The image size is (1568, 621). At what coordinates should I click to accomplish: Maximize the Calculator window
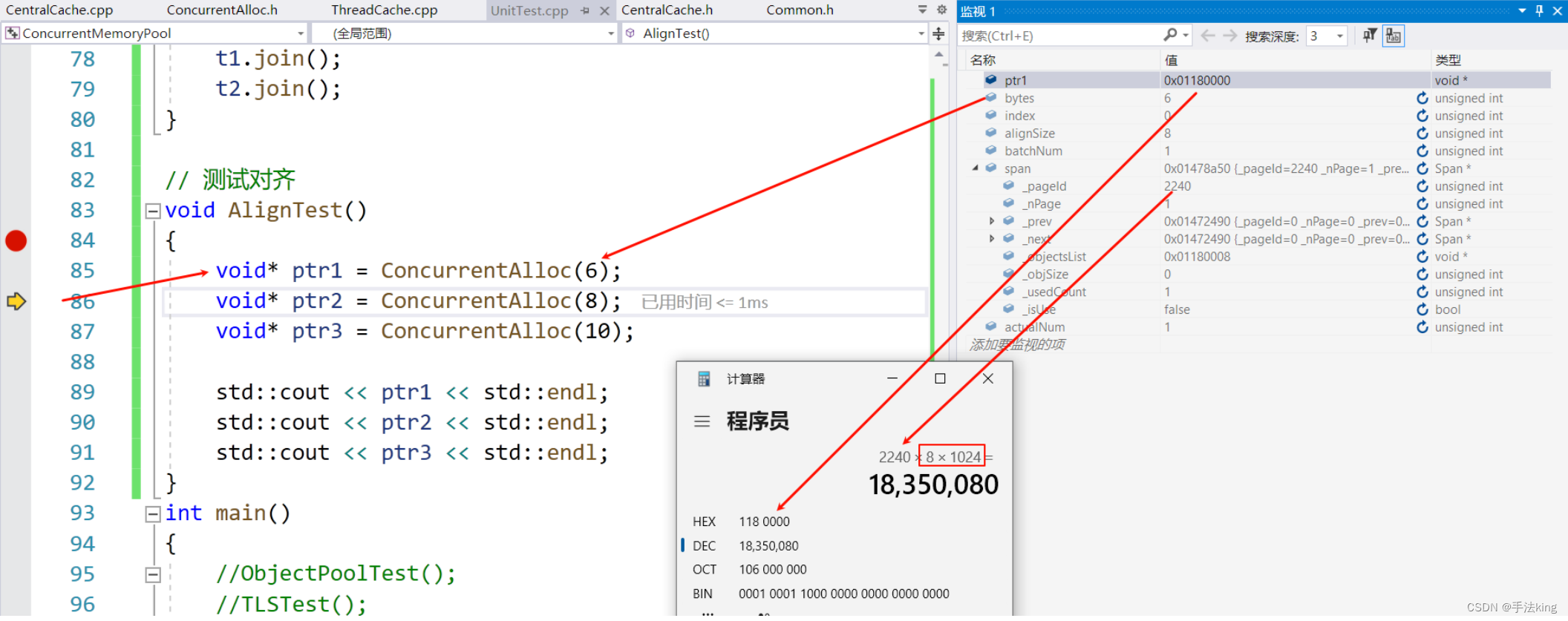pyautogui.click(x=940, y=378)
